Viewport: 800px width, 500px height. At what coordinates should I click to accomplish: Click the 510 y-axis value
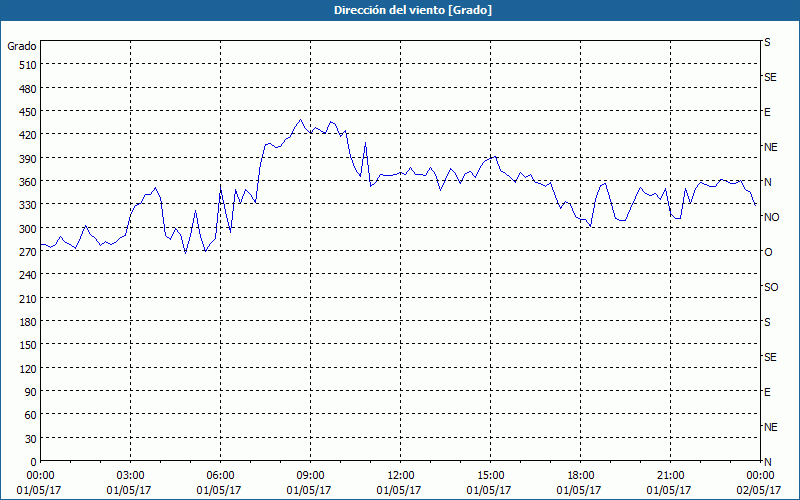(x=28, y=65)
